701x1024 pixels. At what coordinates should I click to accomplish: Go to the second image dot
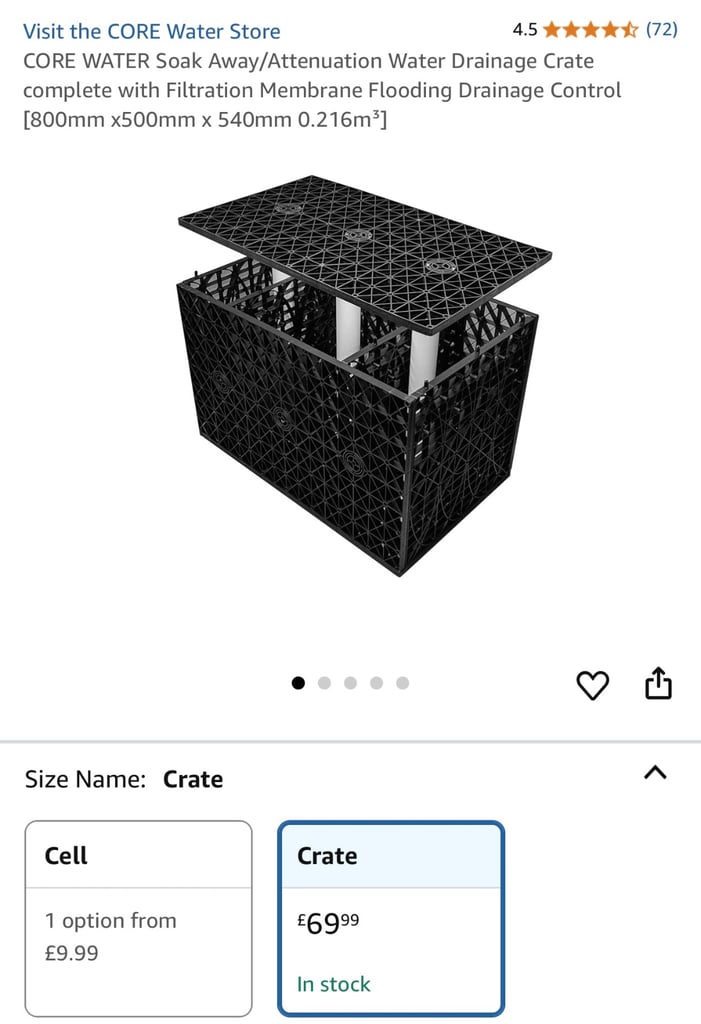(324, 683)
